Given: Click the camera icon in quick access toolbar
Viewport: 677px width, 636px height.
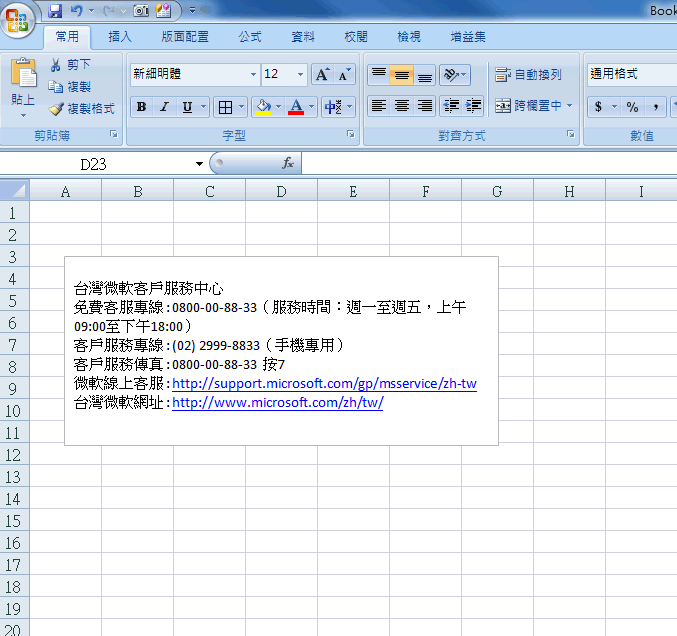Looking at the screenshot, I should click(x=141, y=11).
